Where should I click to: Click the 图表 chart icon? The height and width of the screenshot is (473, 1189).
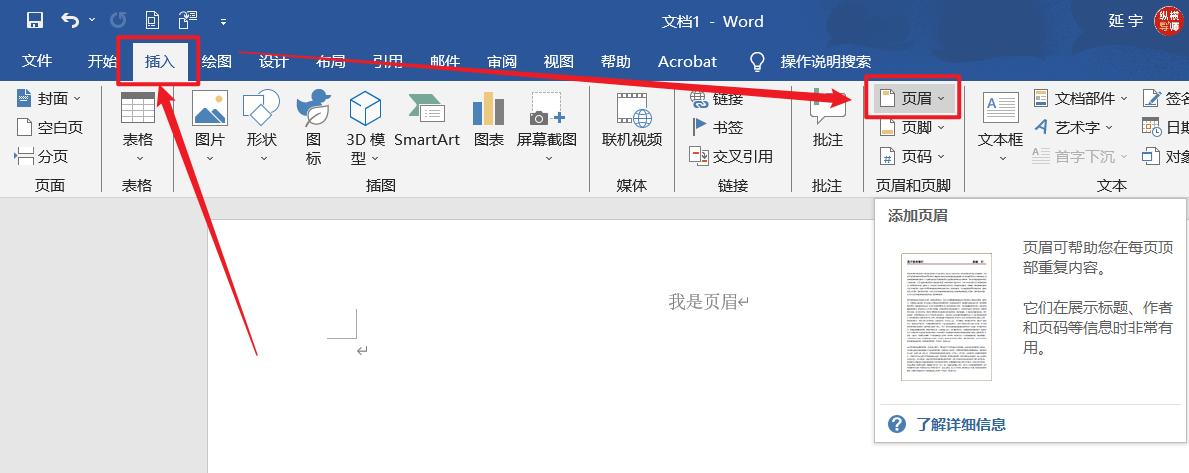[x=488, y=108]
